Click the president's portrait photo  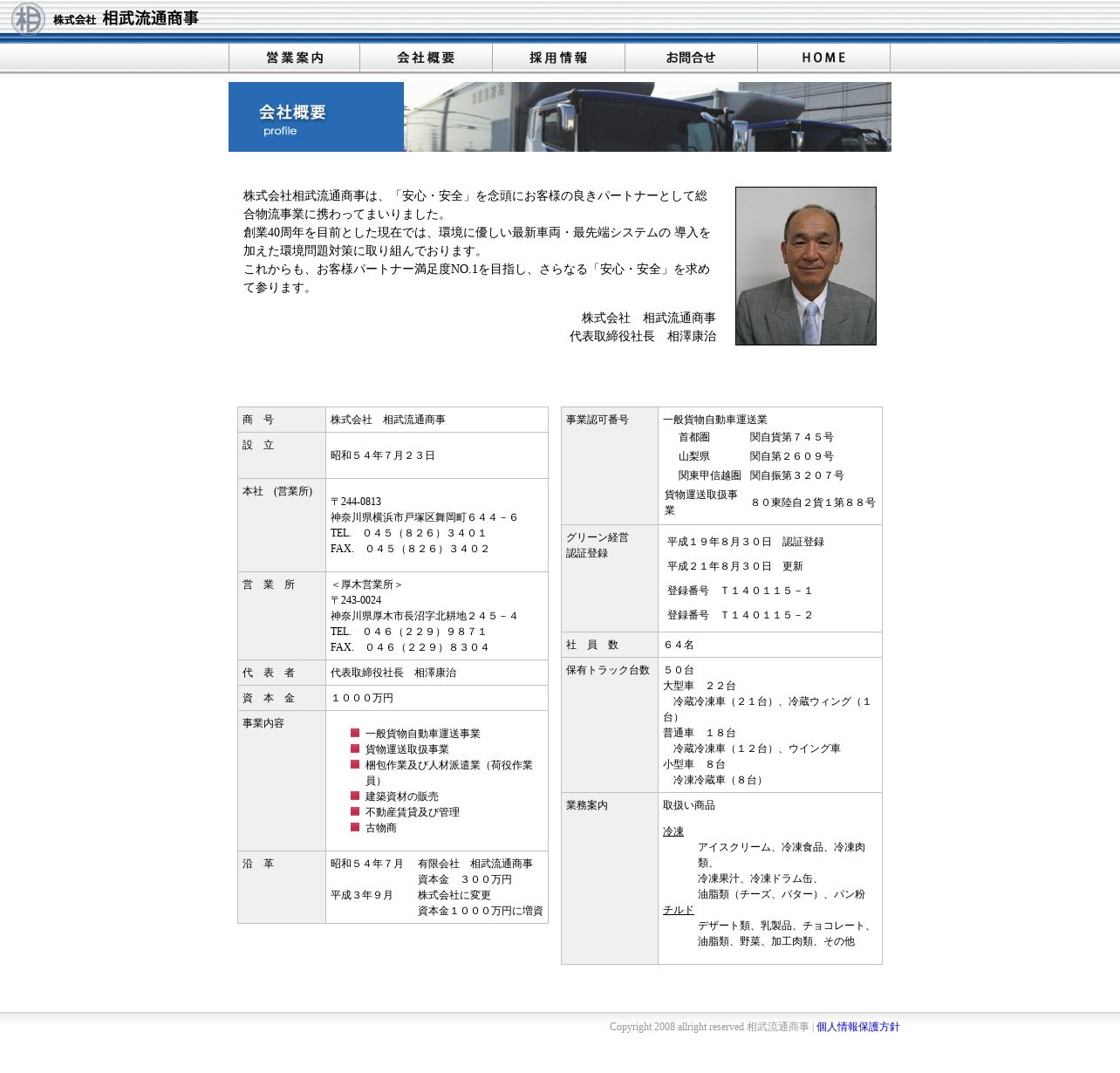click(806, 266)
